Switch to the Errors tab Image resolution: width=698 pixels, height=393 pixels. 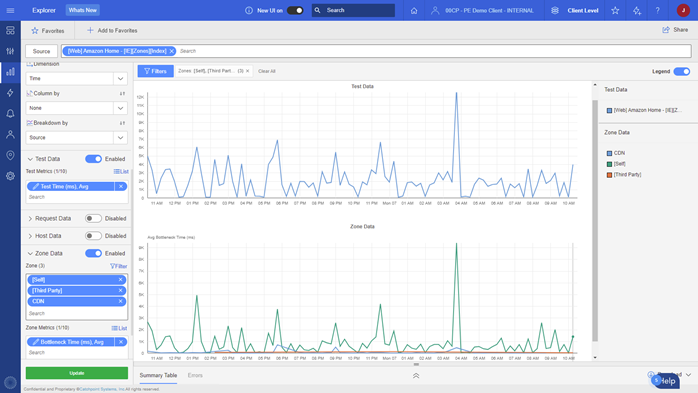tap(195, 375)
